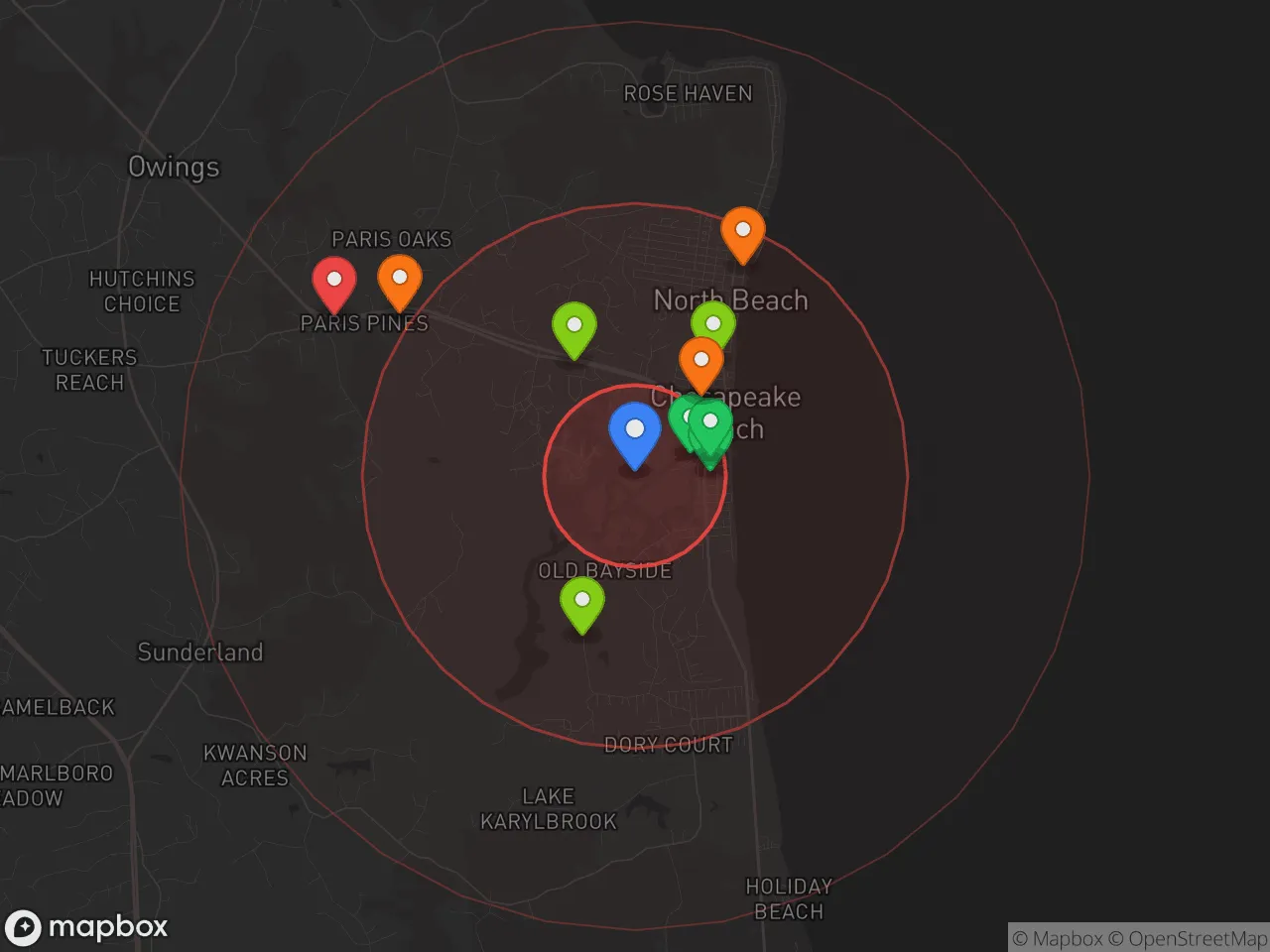
Task: Click the Owings town label
Action: [174, 167]
